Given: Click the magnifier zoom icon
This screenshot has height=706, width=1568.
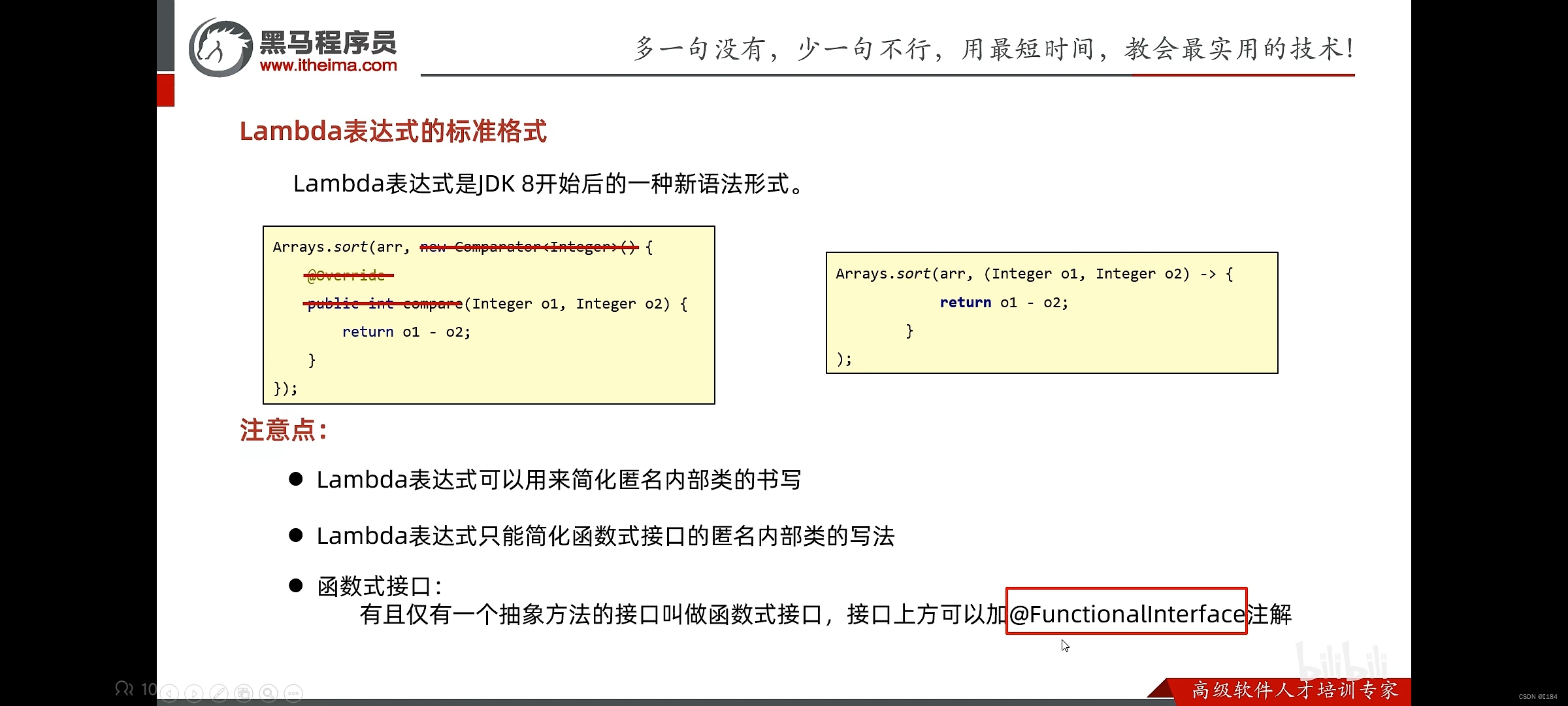Looking at the screenshot, I should 268,693.
